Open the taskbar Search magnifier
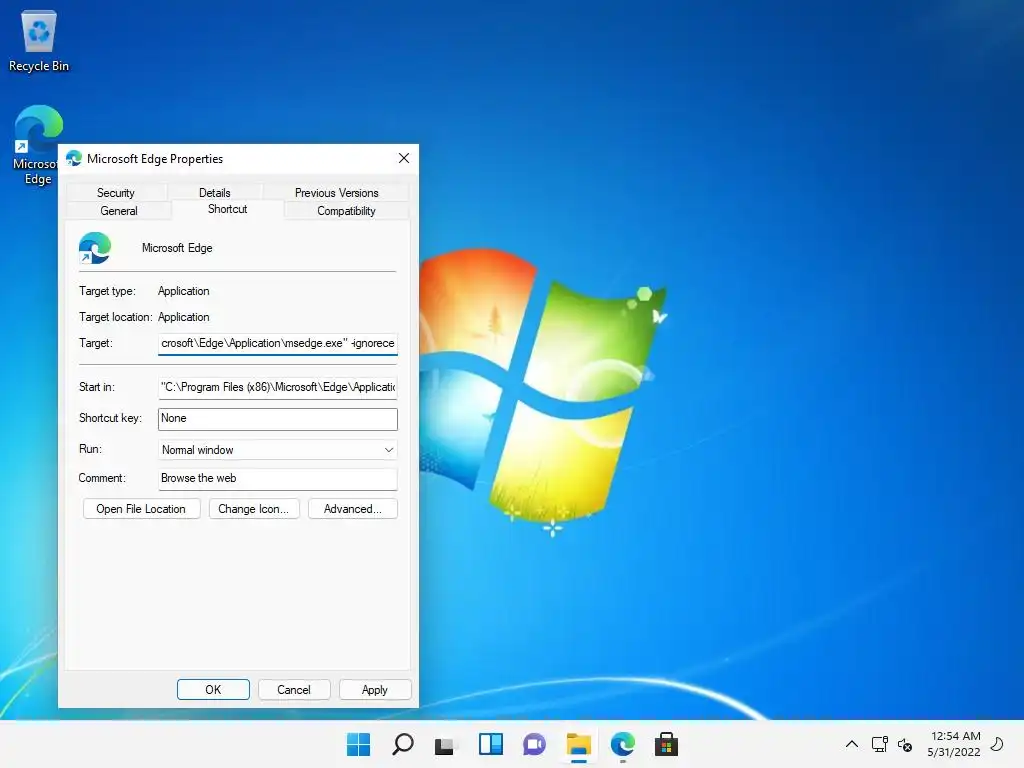Viewport: 1024px width, 768px height. (402, 744)
